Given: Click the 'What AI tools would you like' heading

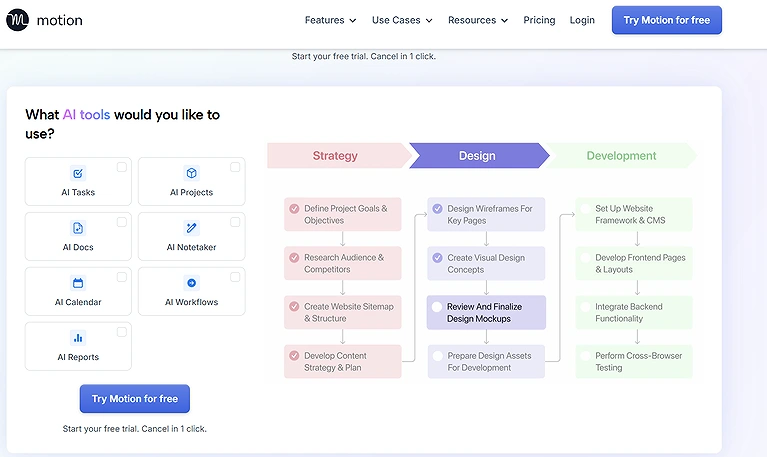Looking at the screenshot, I should tap(122, 124).
